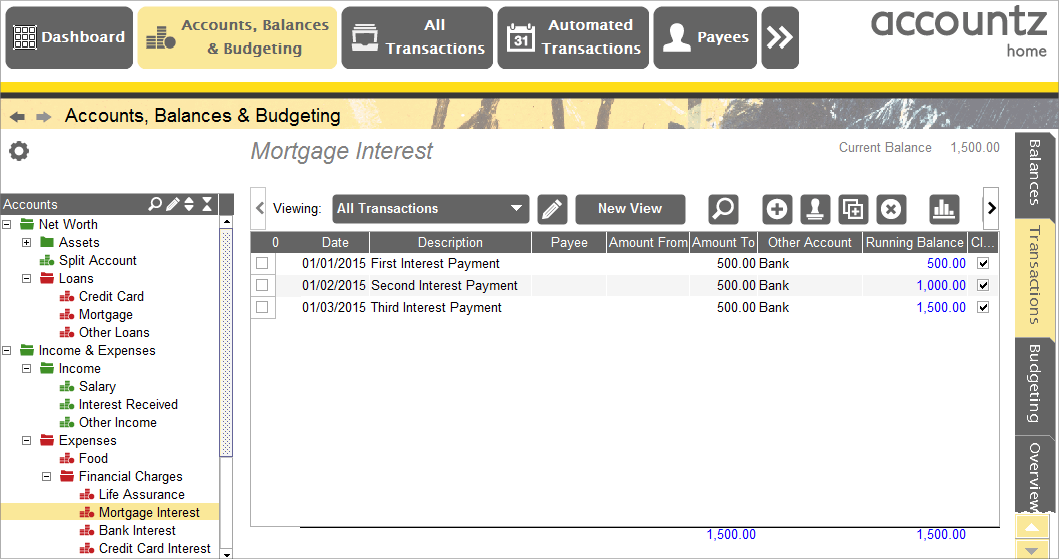The width and height of the screenshot is (1059, 559).
Task: Toggle cleared checkbox for Third Interest Payment
Action: coord(983,307)
